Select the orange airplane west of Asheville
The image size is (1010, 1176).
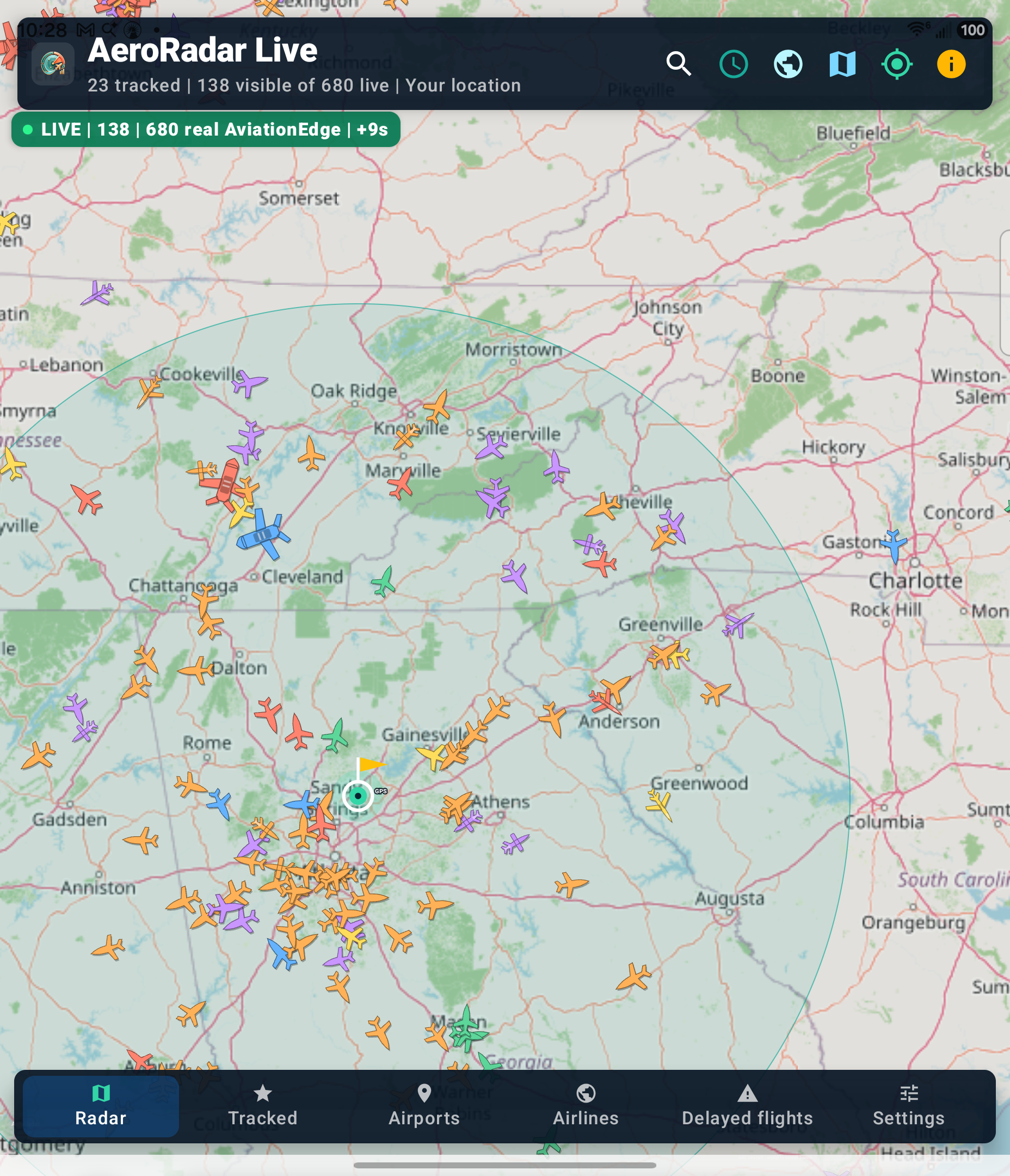point(602,506)
